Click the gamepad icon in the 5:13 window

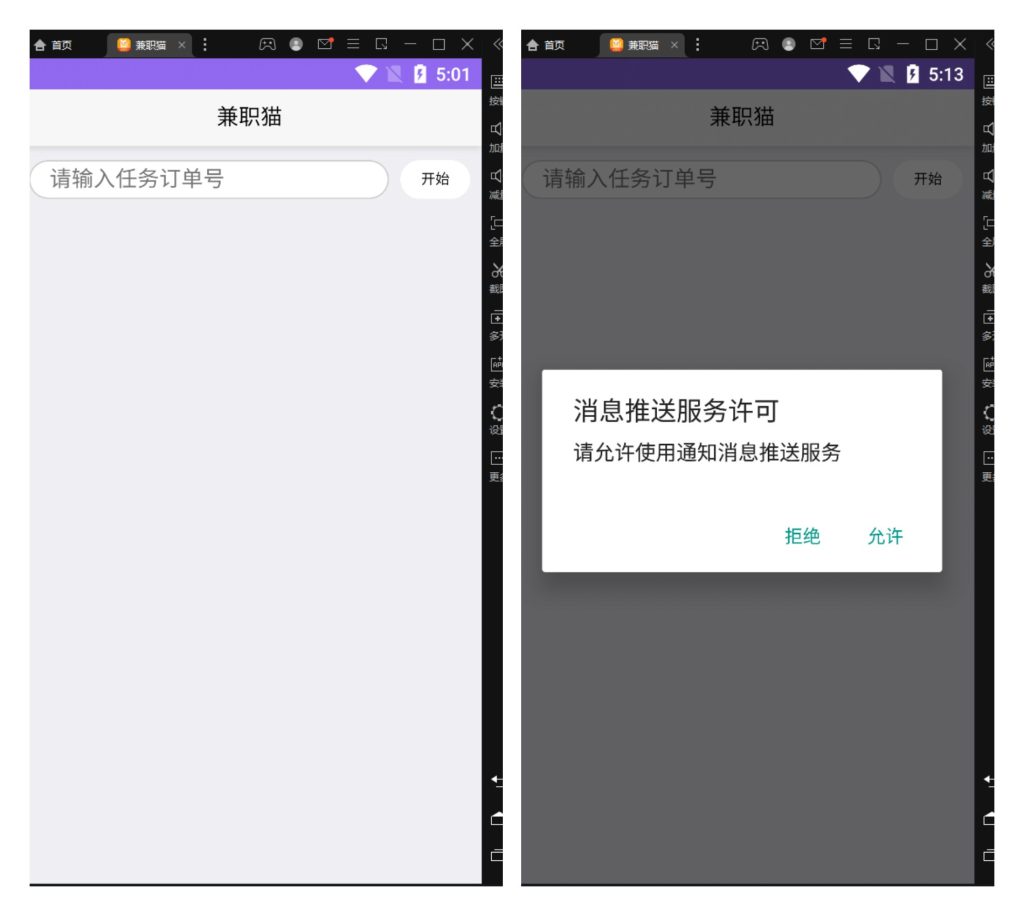(760, 44)
